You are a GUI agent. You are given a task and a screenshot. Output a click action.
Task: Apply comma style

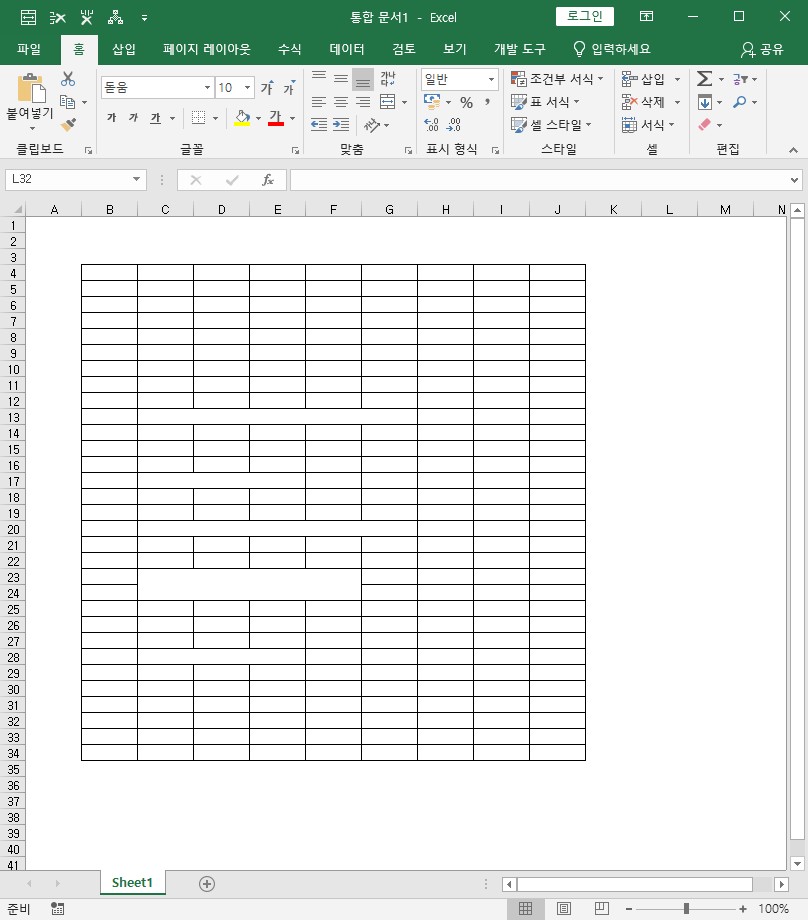pyautogui.click(x=487, y=102)
